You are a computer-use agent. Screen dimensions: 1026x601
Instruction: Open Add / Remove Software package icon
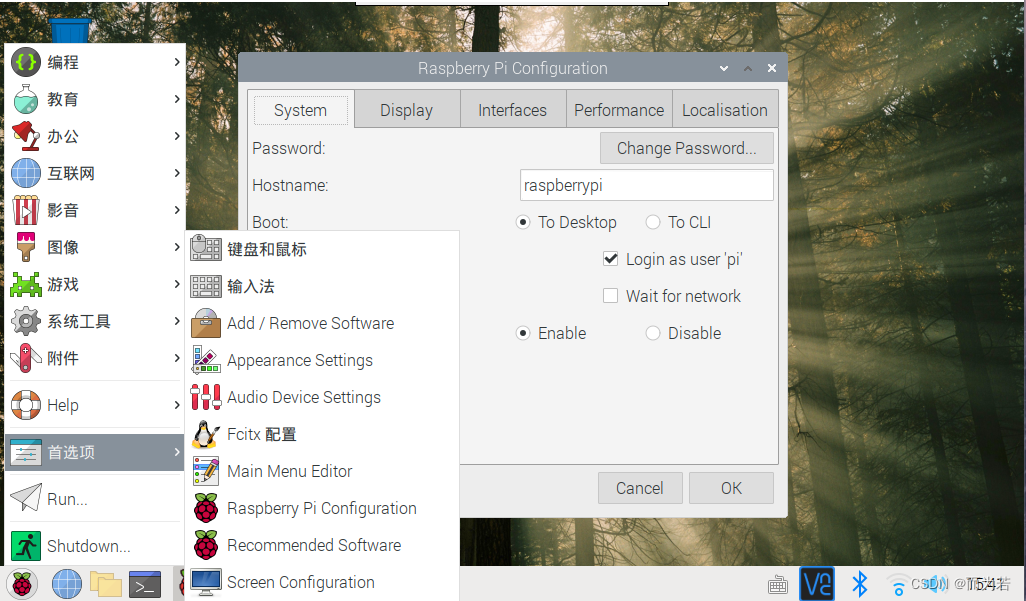point(206,323)
